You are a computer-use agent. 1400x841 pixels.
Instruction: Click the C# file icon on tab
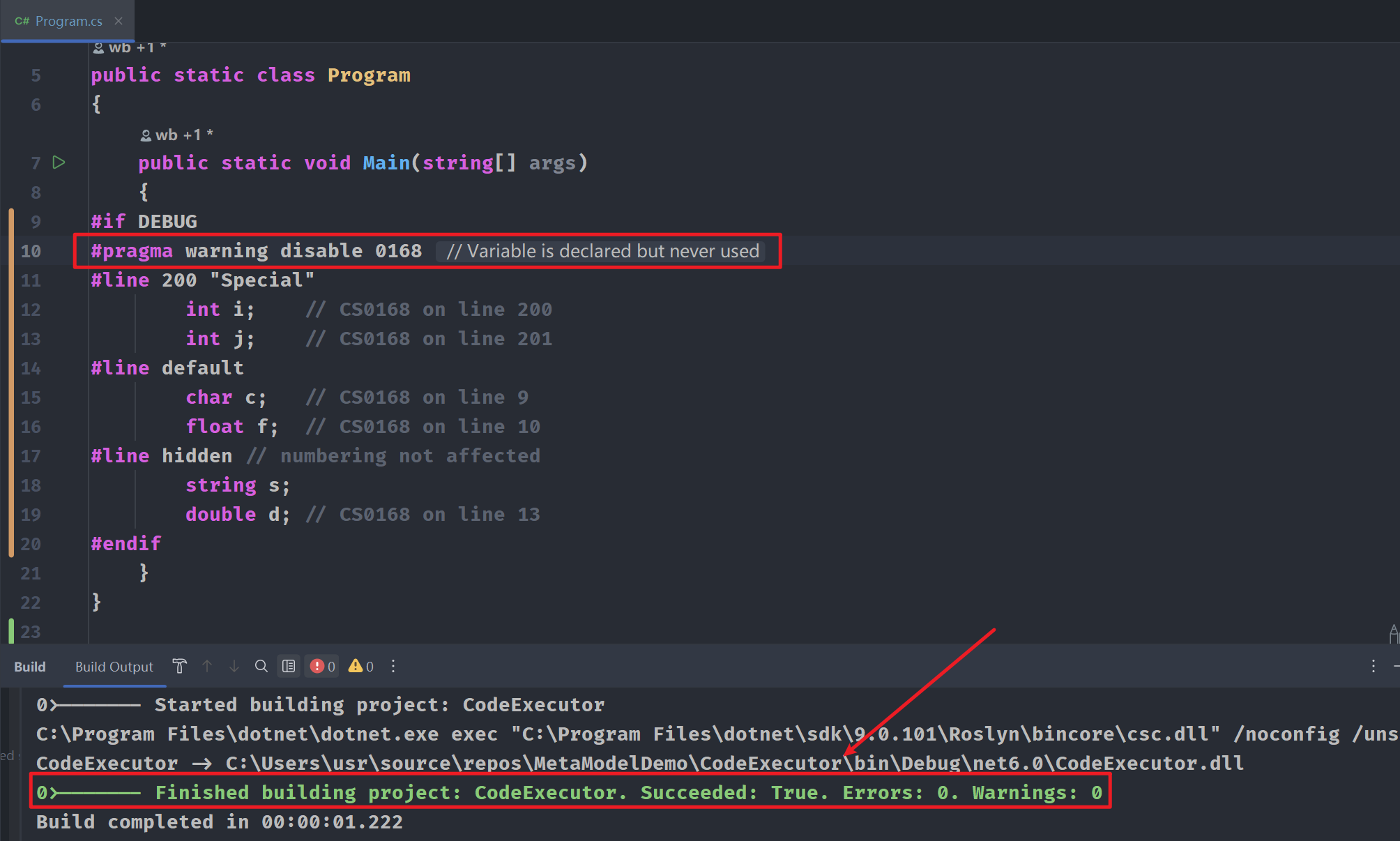22,21
